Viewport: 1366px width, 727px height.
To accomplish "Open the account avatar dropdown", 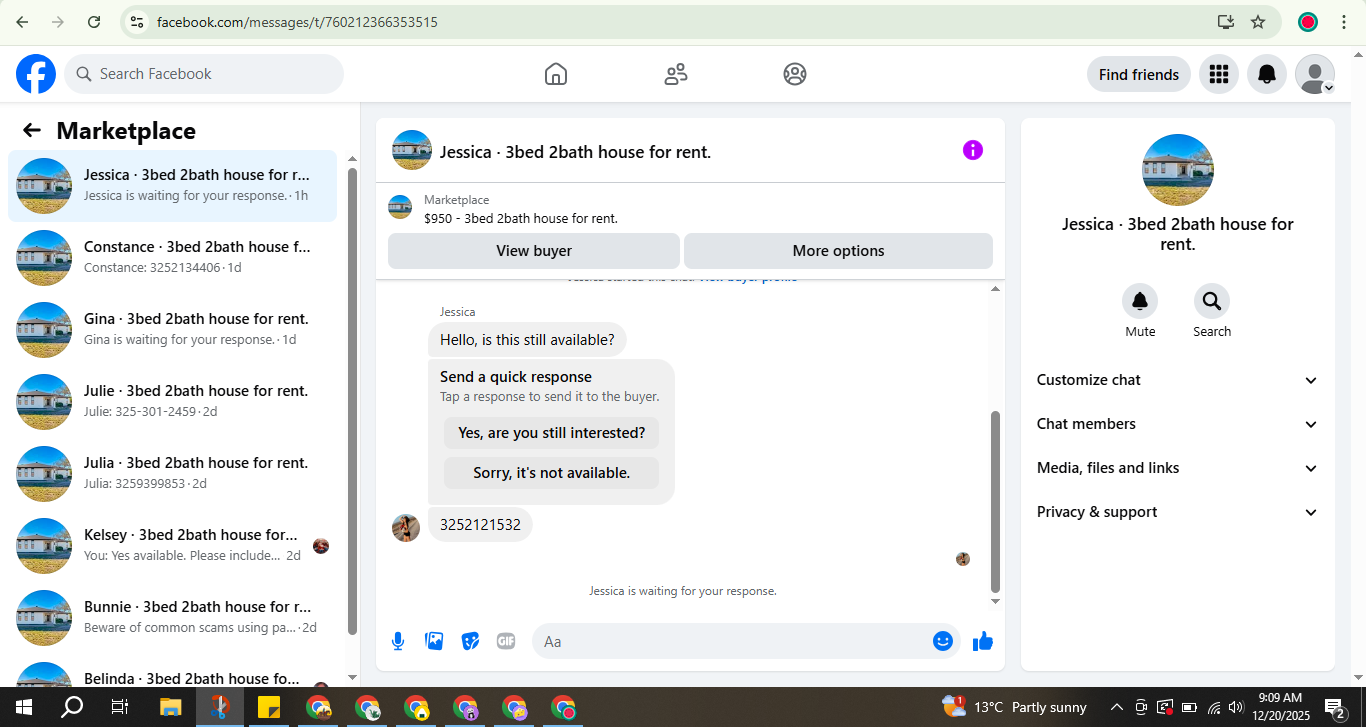I will coord(1315,74).
